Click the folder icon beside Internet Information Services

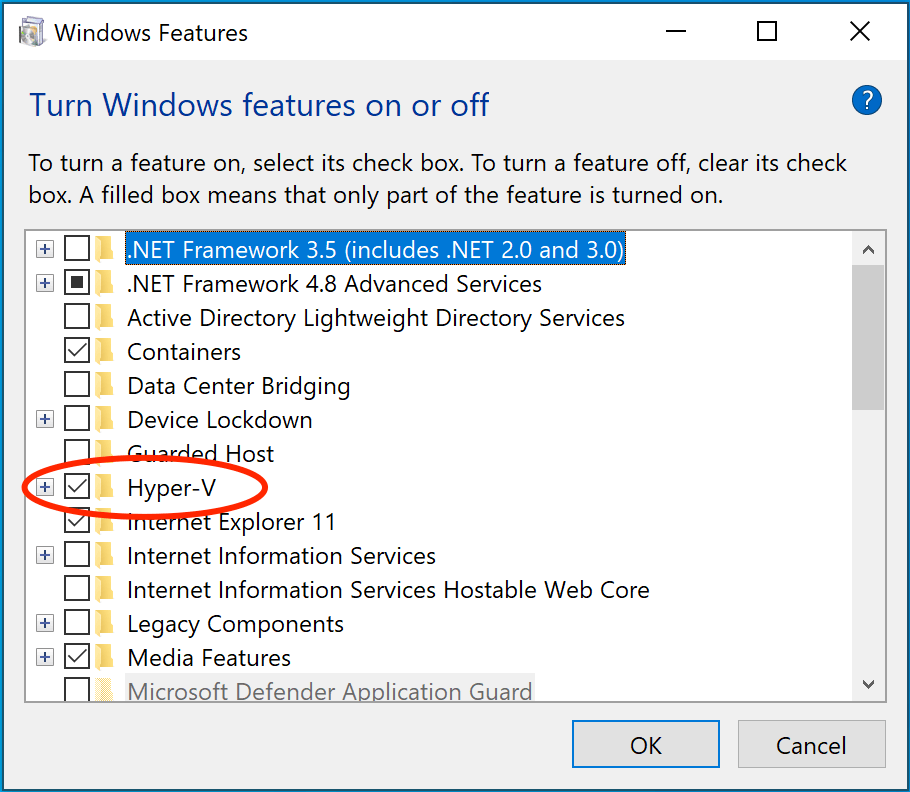pos(104,555)
